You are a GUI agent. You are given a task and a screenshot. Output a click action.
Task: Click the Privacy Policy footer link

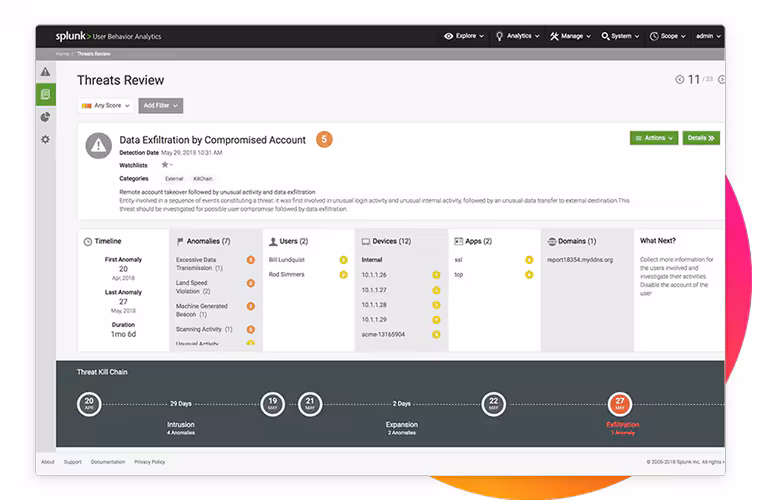[150, 462]
